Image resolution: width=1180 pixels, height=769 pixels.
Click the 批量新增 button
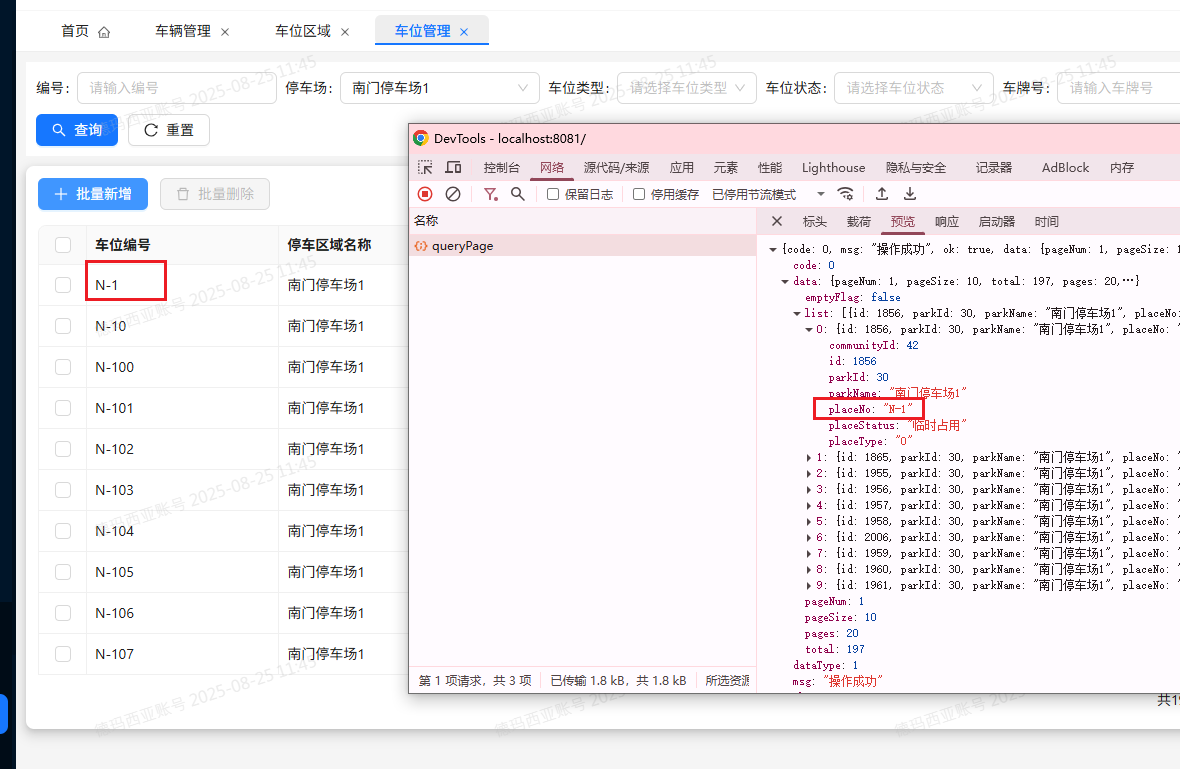[x=92, y=194]
